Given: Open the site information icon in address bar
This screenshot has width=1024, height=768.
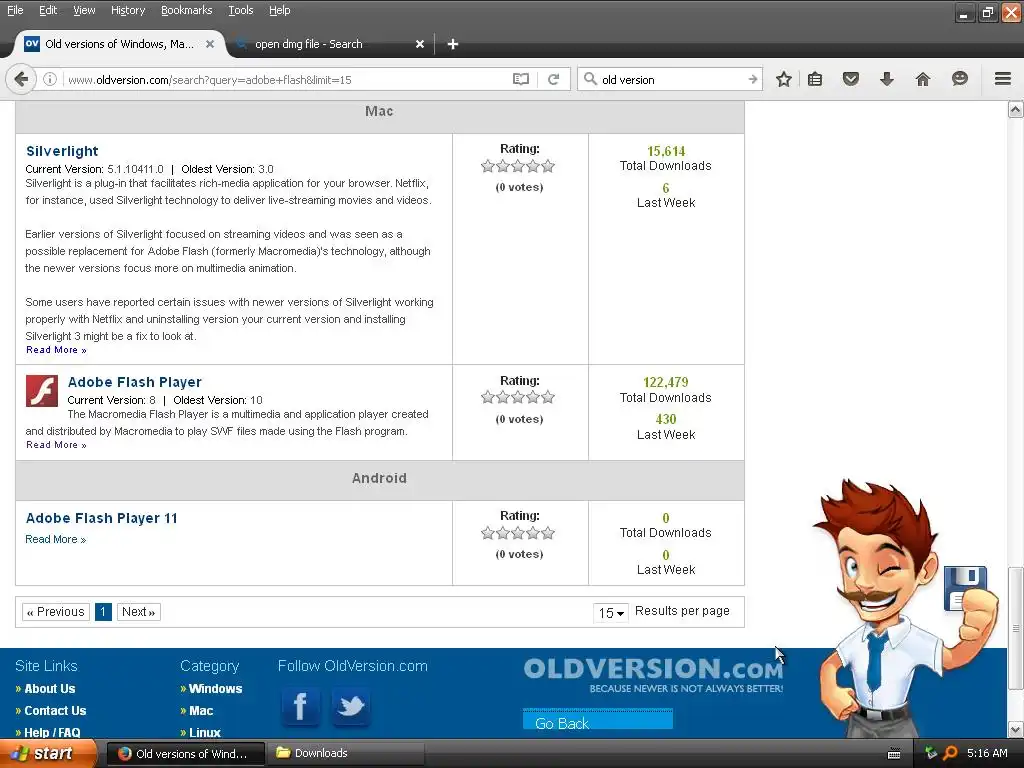Looking at the screenshot, I should [50, 80].
